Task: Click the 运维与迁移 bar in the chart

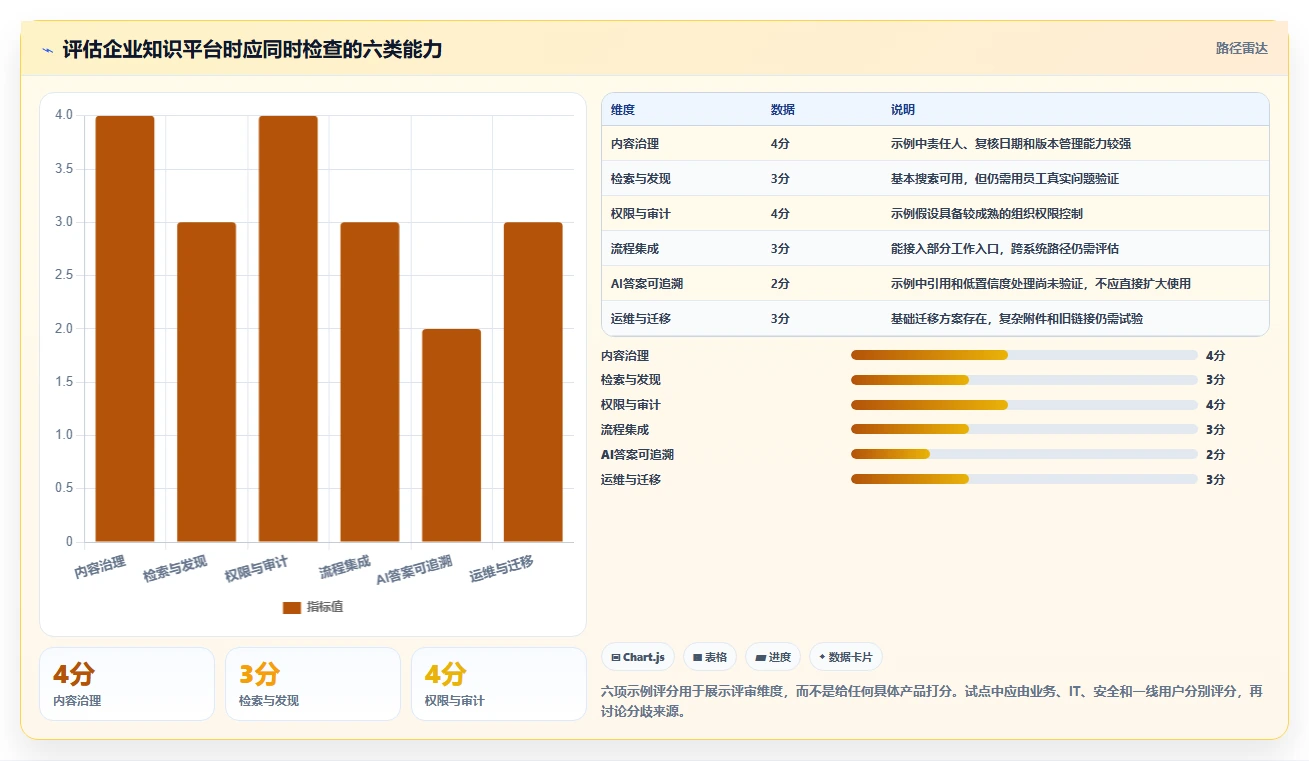Action: [x=533, y=382]
